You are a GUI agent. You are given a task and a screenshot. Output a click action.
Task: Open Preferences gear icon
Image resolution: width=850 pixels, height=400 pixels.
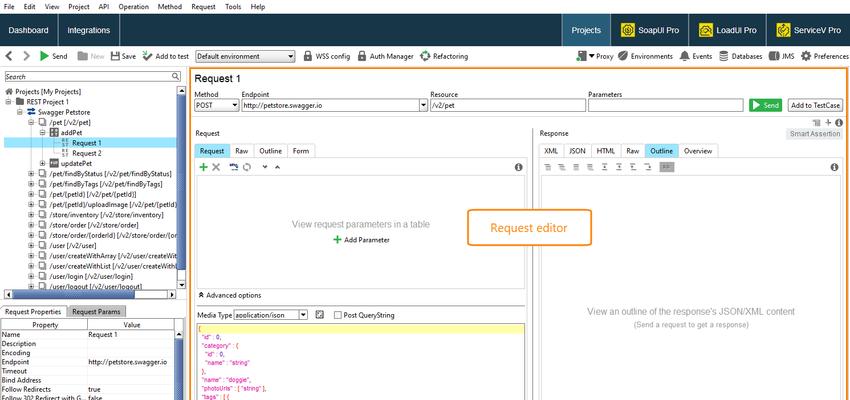click(x=806, y=56)
